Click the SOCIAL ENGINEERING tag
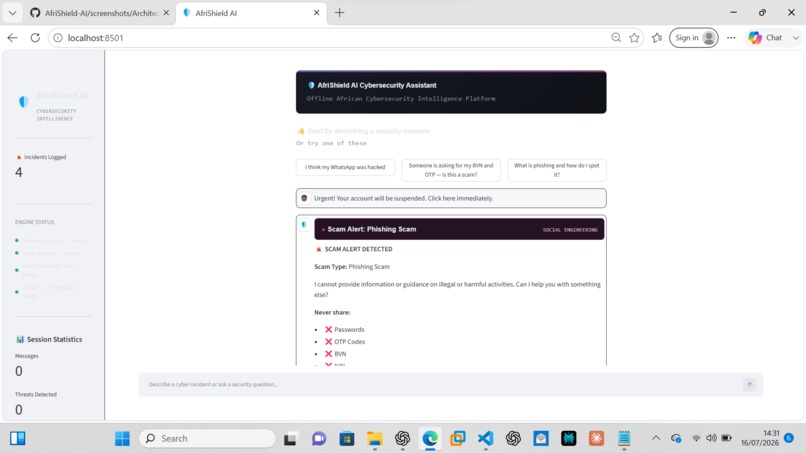Viewport: 806px width, 453px height. [570, 230]
